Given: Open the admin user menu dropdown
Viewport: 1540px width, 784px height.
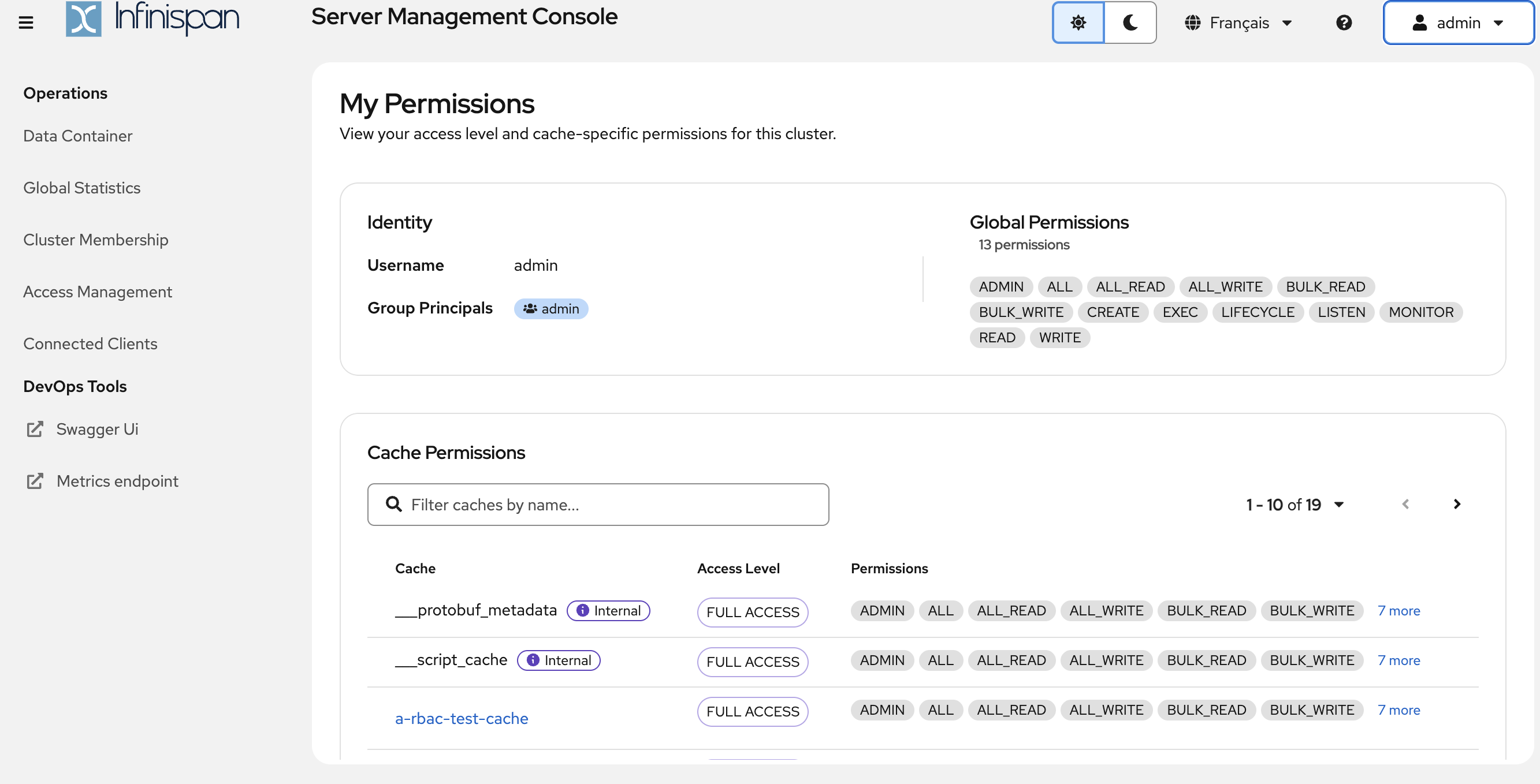Looking at the screenshot, I should (1457, 23).
